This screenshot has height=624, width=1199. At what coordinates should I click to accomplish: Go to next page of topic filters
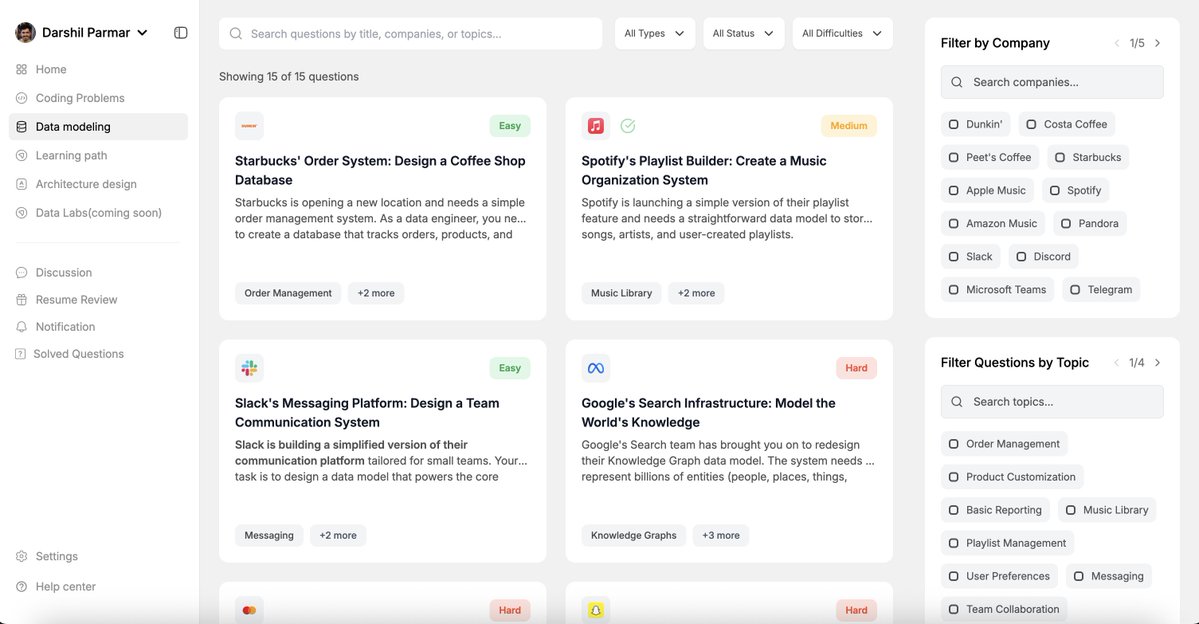(1158, 363)
